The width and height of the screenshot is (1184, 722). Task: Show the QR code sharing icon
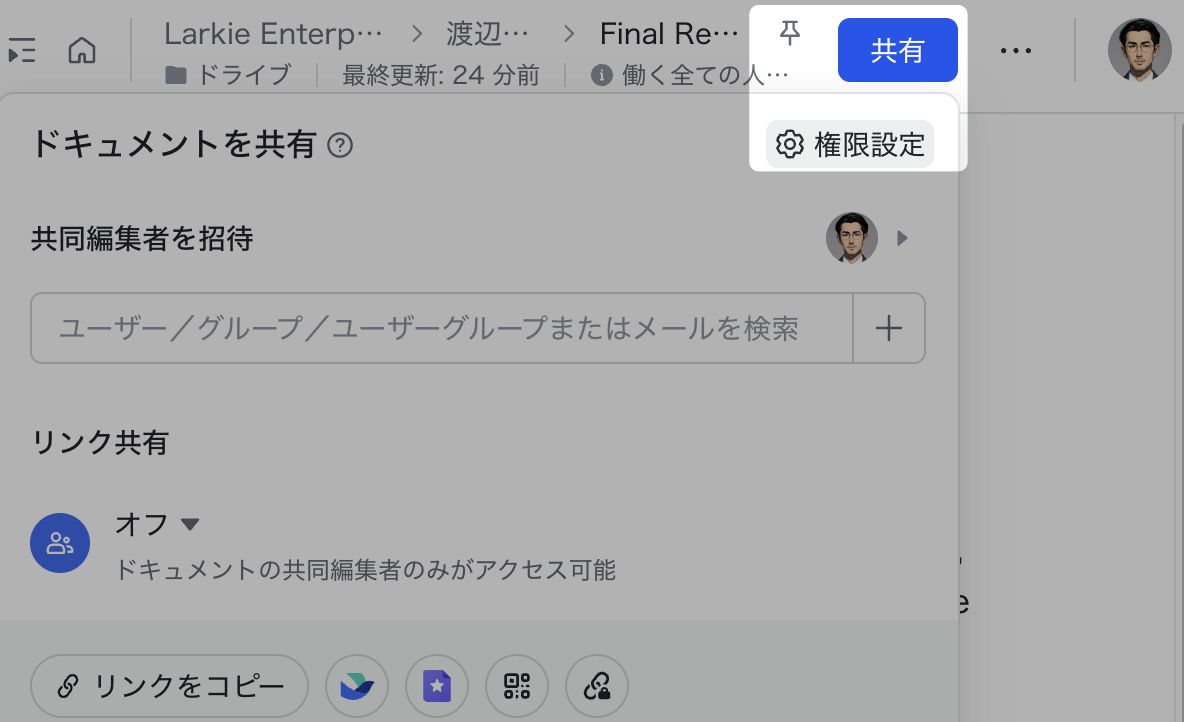(x=517, y=686)
